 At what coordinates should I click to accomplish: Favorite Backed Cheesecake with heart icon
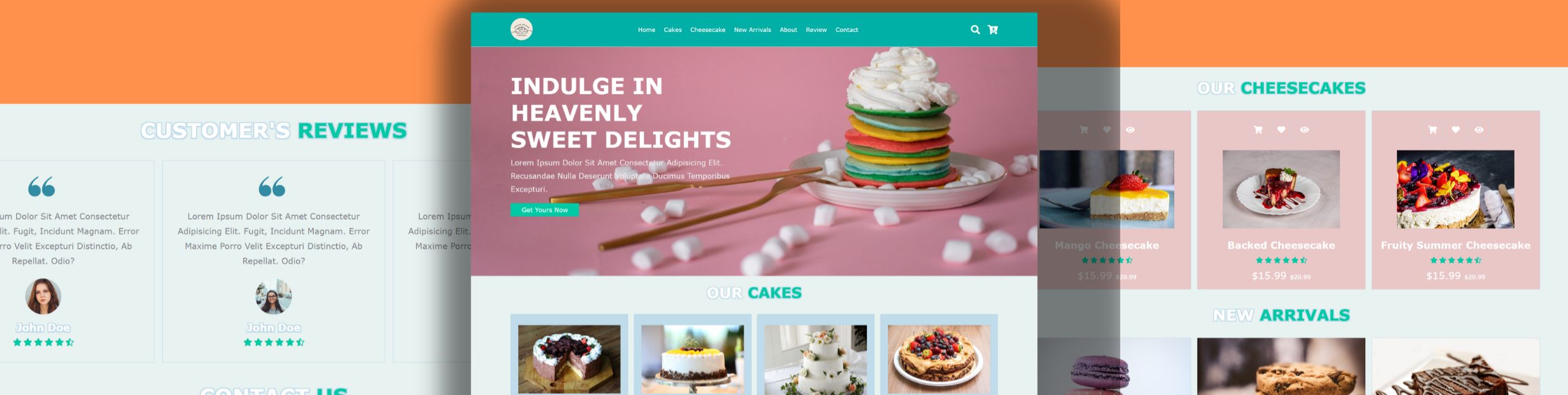[x=1281, y=130]
